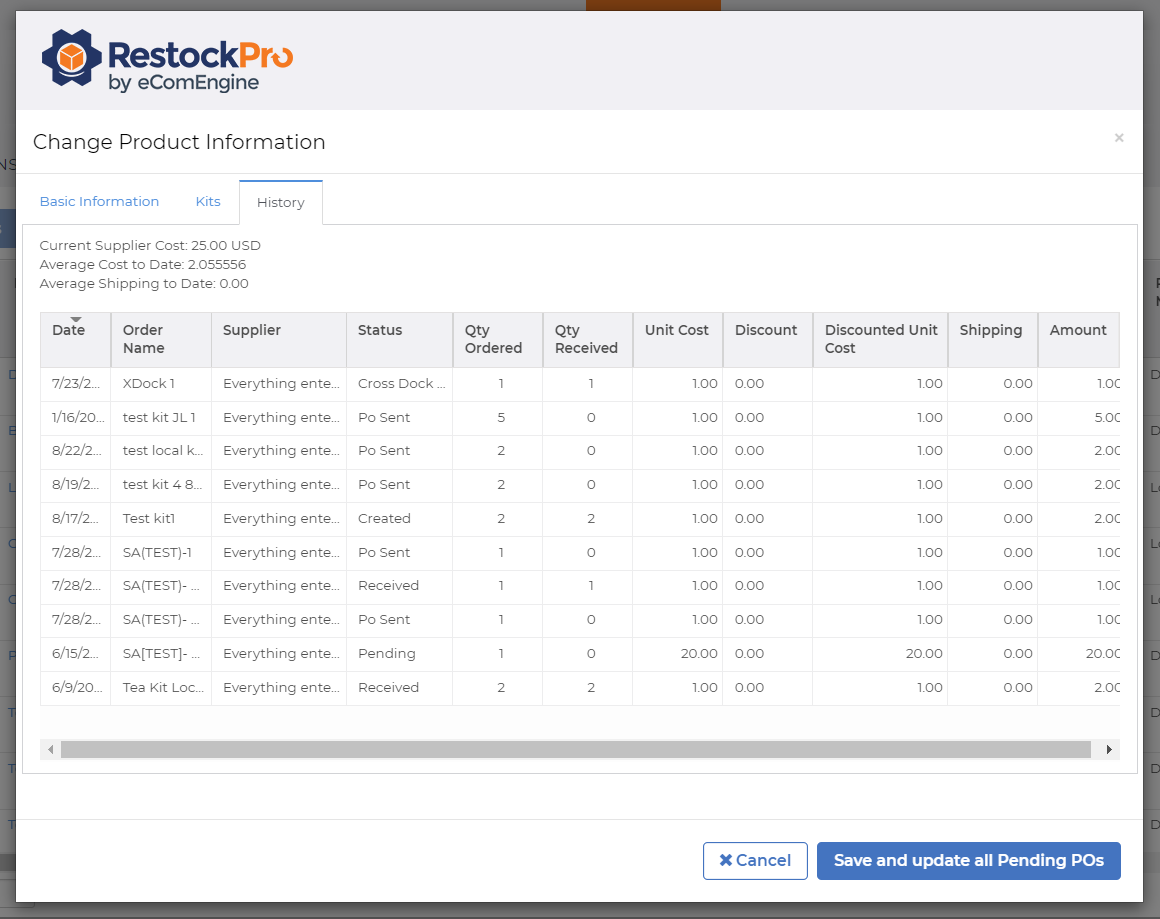Select the XDock 1 order row
The height and width of the screenshot is (919, 1160).
click(x=149, y=384)
